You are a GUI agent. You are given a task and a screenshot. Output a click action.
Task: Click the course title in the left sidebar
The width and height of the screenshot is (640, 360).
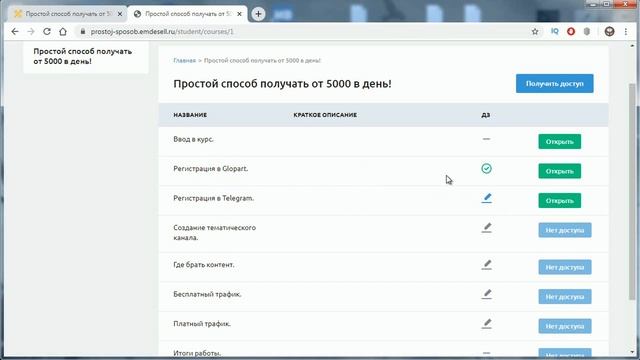point(82,56)
